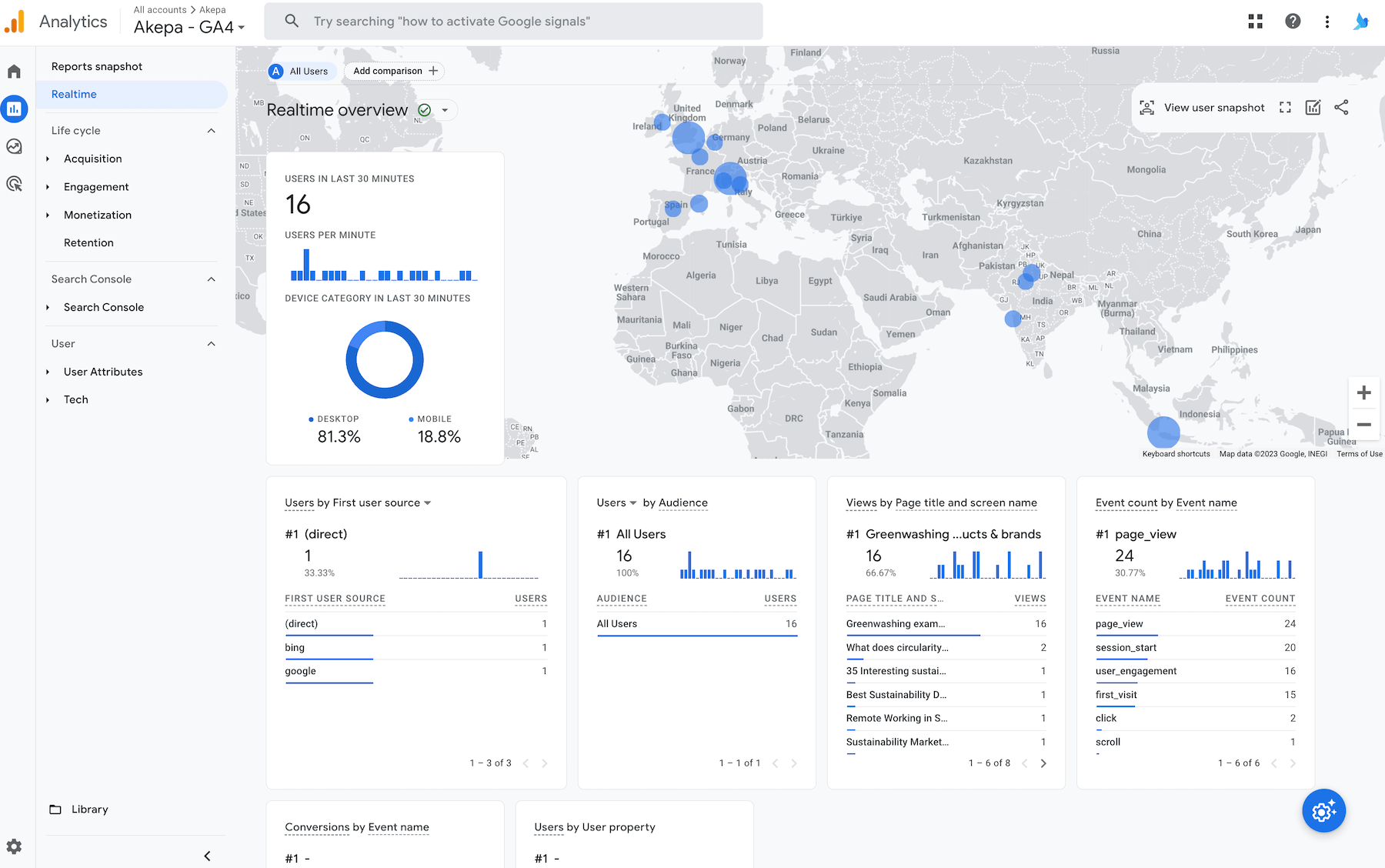1385x868 pixels.
Task: Open Terms of Use link
Action: (x=1359, y=454)
